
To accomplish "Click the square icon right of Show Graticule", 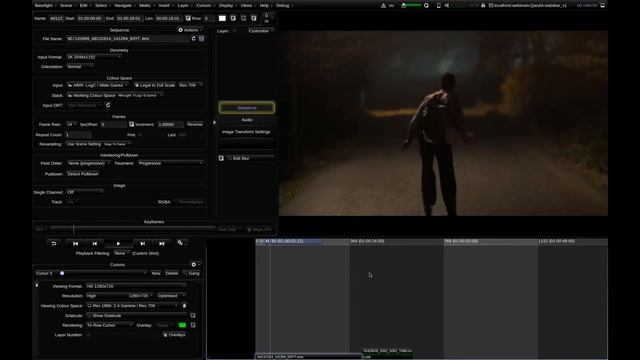I will pyautogui.click(x=193, y=316).
